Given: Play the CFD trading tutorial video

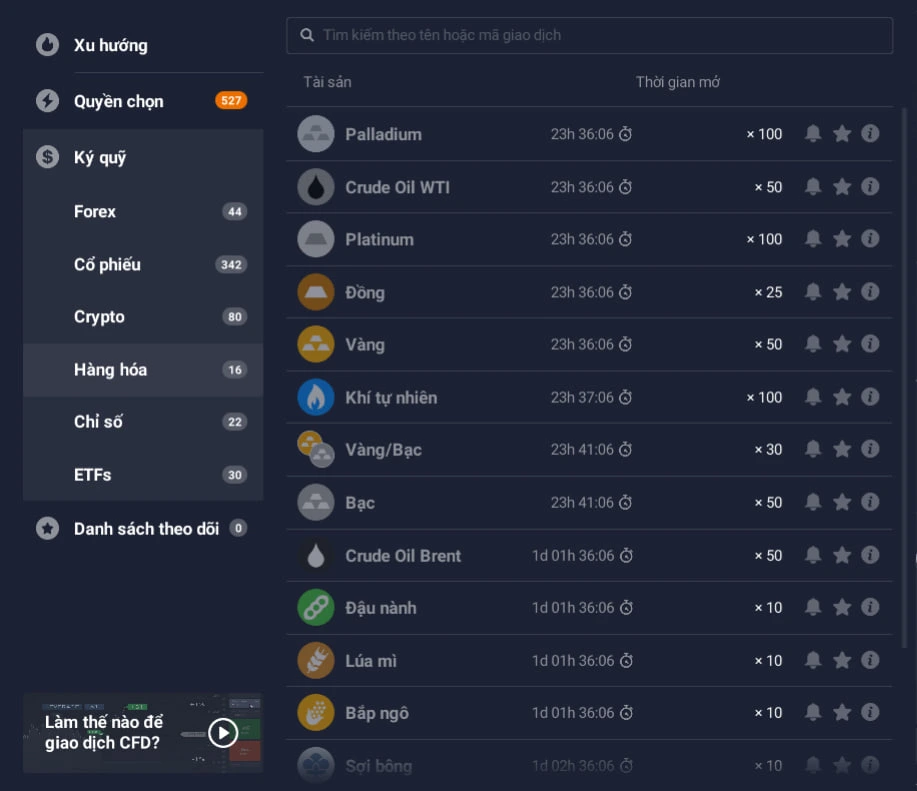Looking at the screenshot, I should 223,733.
